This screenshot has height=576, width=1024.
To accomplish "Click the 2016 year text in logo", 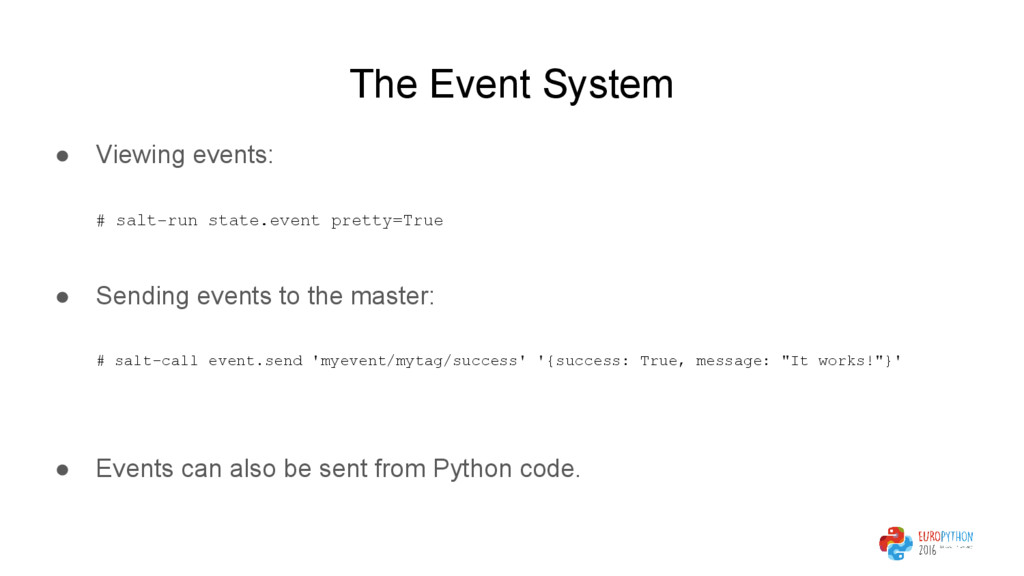I will [x=927, y=551].
